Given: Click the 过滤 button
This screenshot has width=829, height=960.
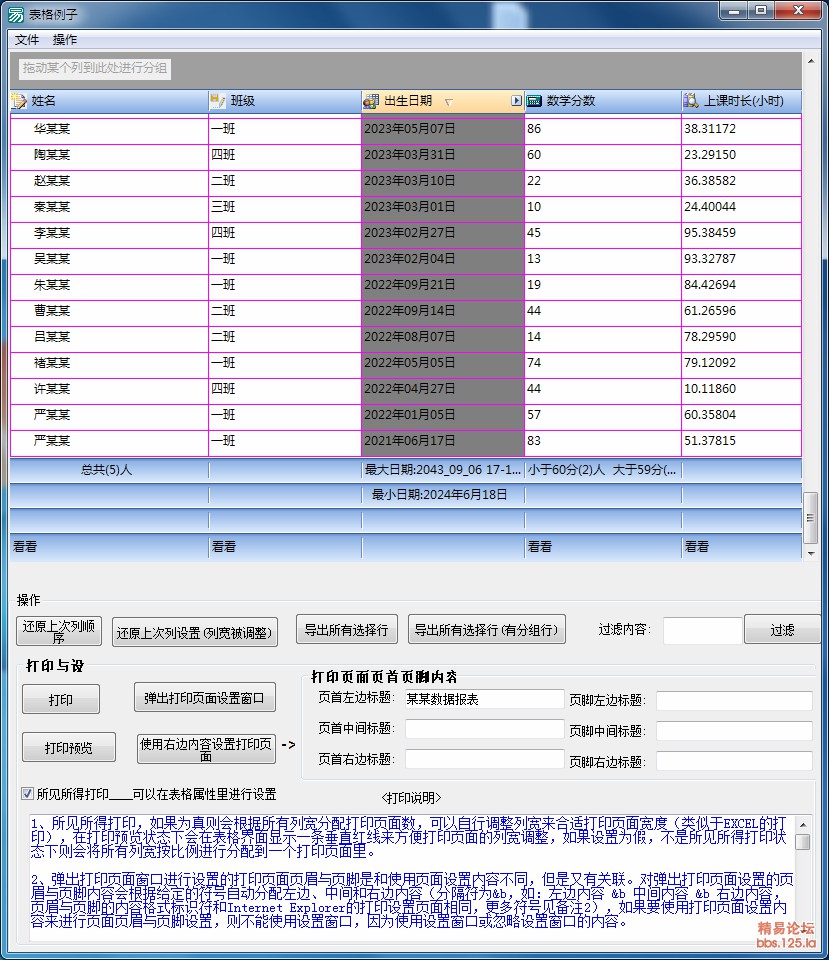Looking at the screenshot, I should tap(782, 630).
